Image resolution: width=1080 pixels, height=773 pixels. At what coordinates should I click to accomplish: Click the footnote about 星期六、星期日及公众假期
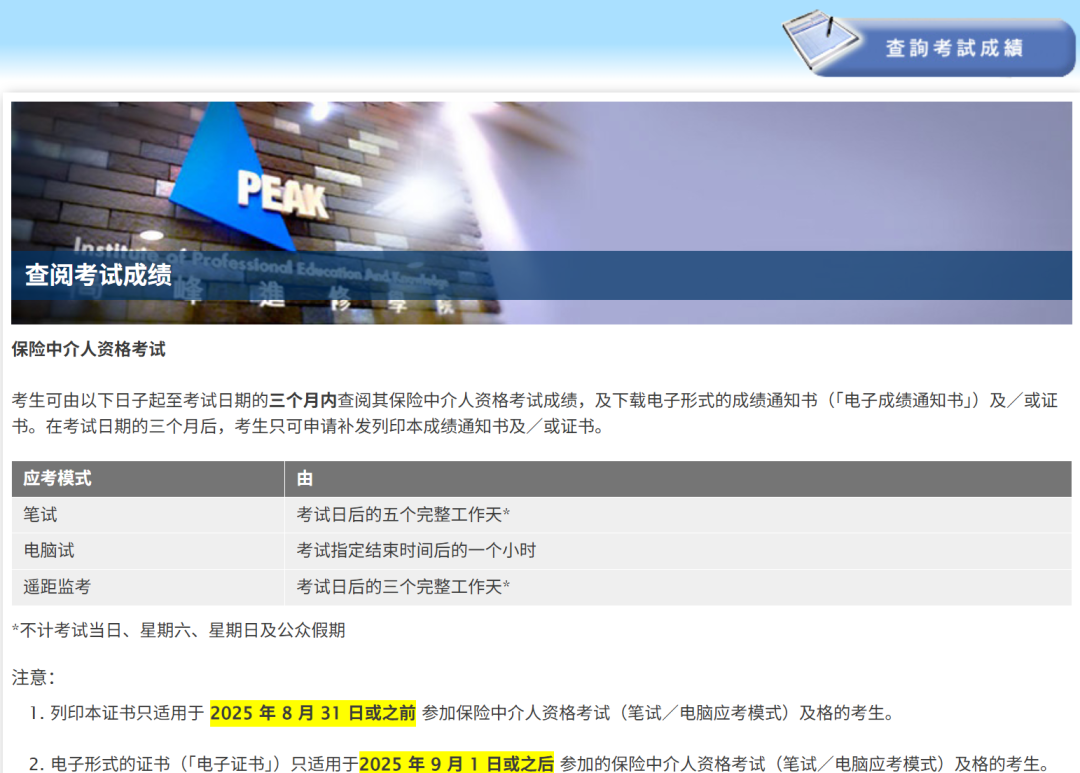coord(178,630)
